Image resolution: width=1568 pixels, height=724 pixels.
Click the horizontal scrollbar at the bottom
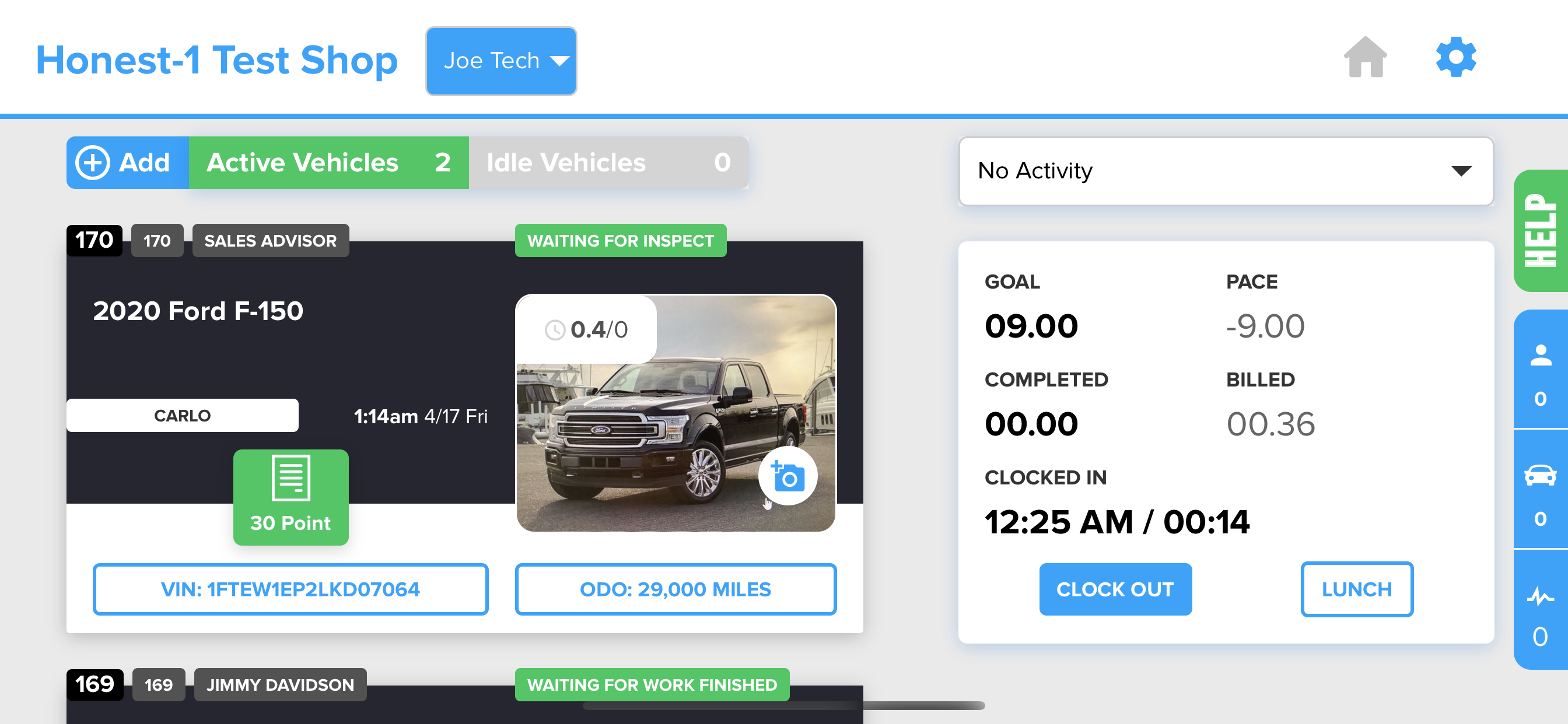click(x=783, y=706)
